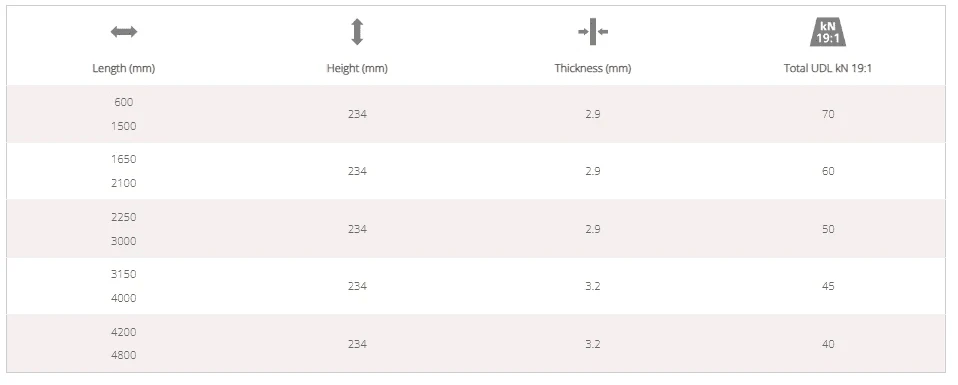This screenshot has height=385, width=958.
Task: Click the UDL value 40
Action: tap(828, 344)
